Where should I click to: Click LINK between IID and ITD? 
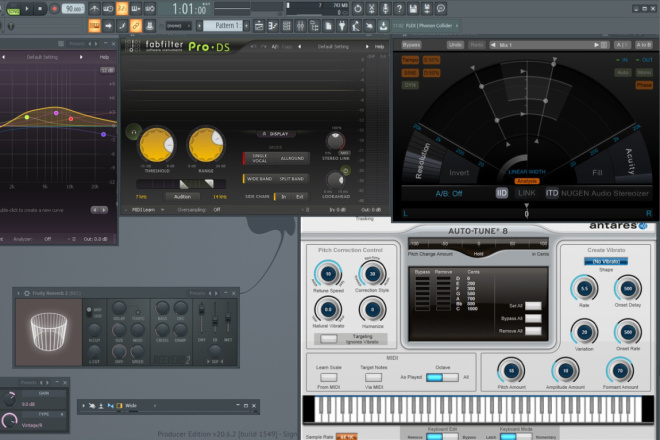click(527, 193)
